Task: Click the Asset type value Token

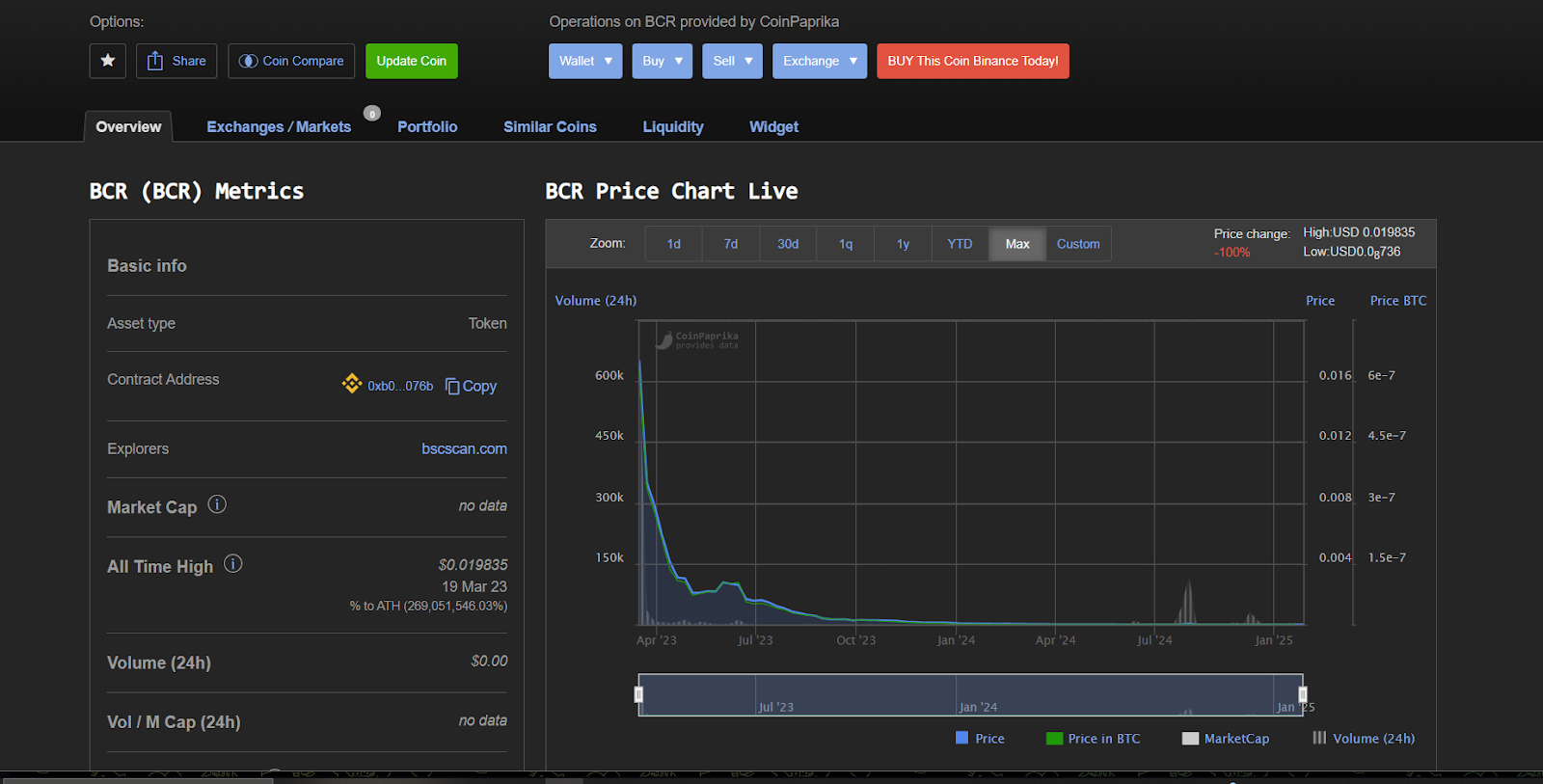Action: click(x=487, y=323)
